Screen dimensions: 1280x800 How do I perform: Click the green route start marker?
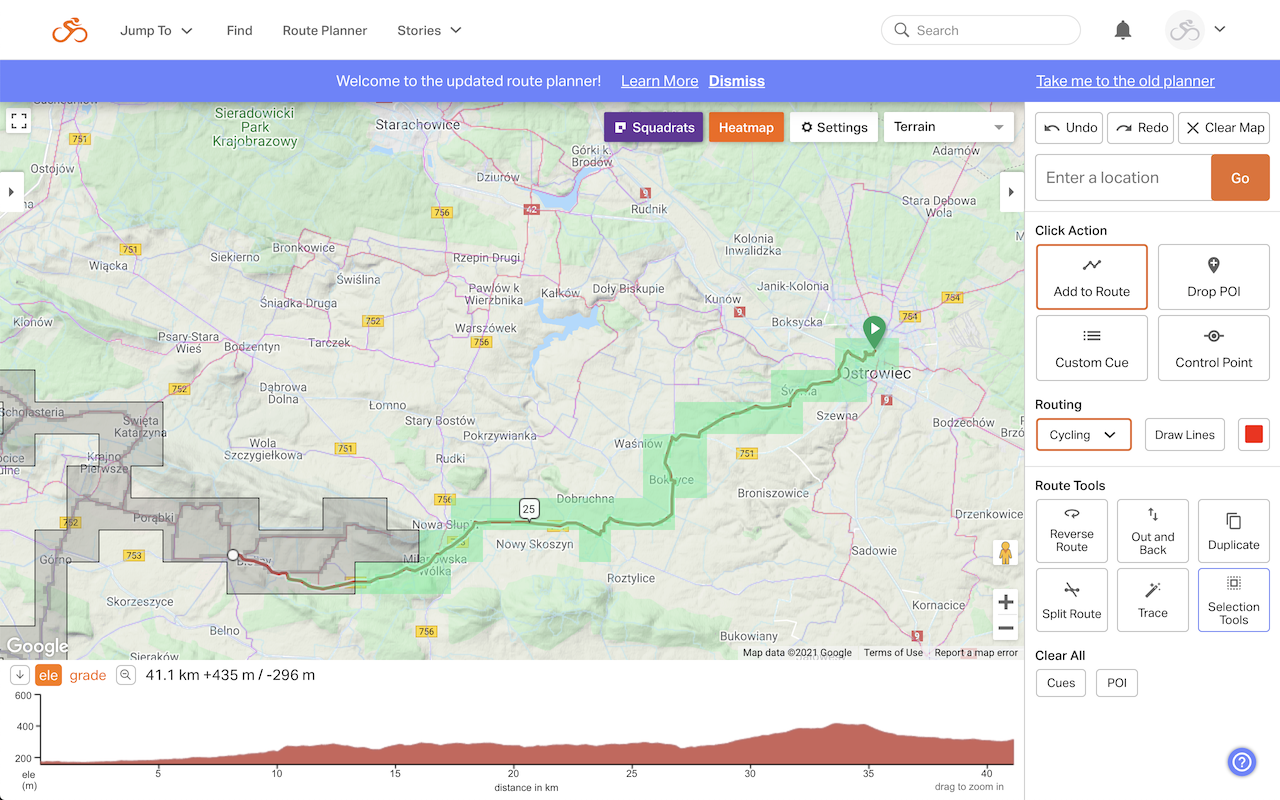click(x=874, y=332)
